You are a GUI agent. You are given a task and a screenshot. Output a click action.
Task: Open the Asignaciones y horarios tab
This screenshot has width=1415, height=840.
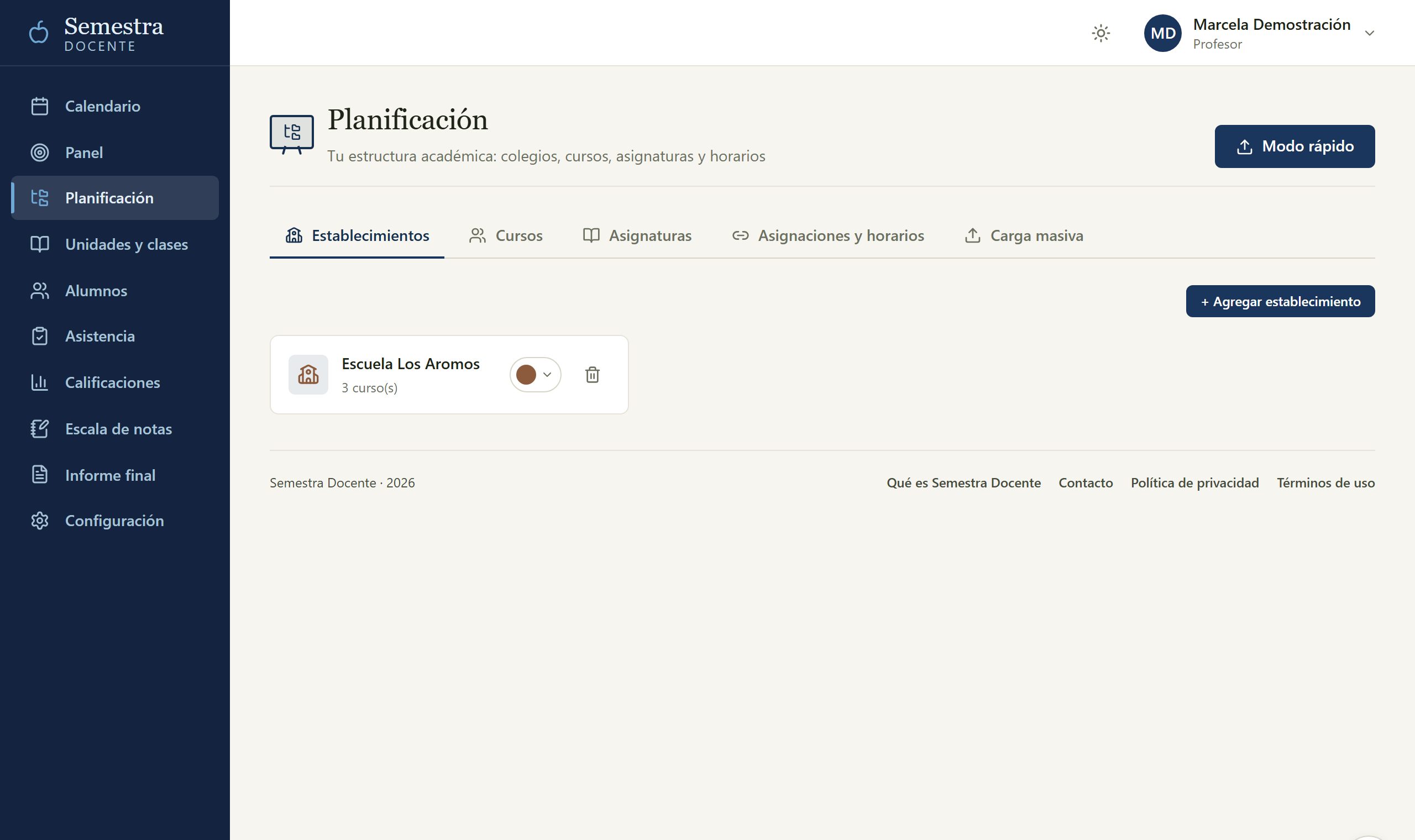click(x=828, y=235)
